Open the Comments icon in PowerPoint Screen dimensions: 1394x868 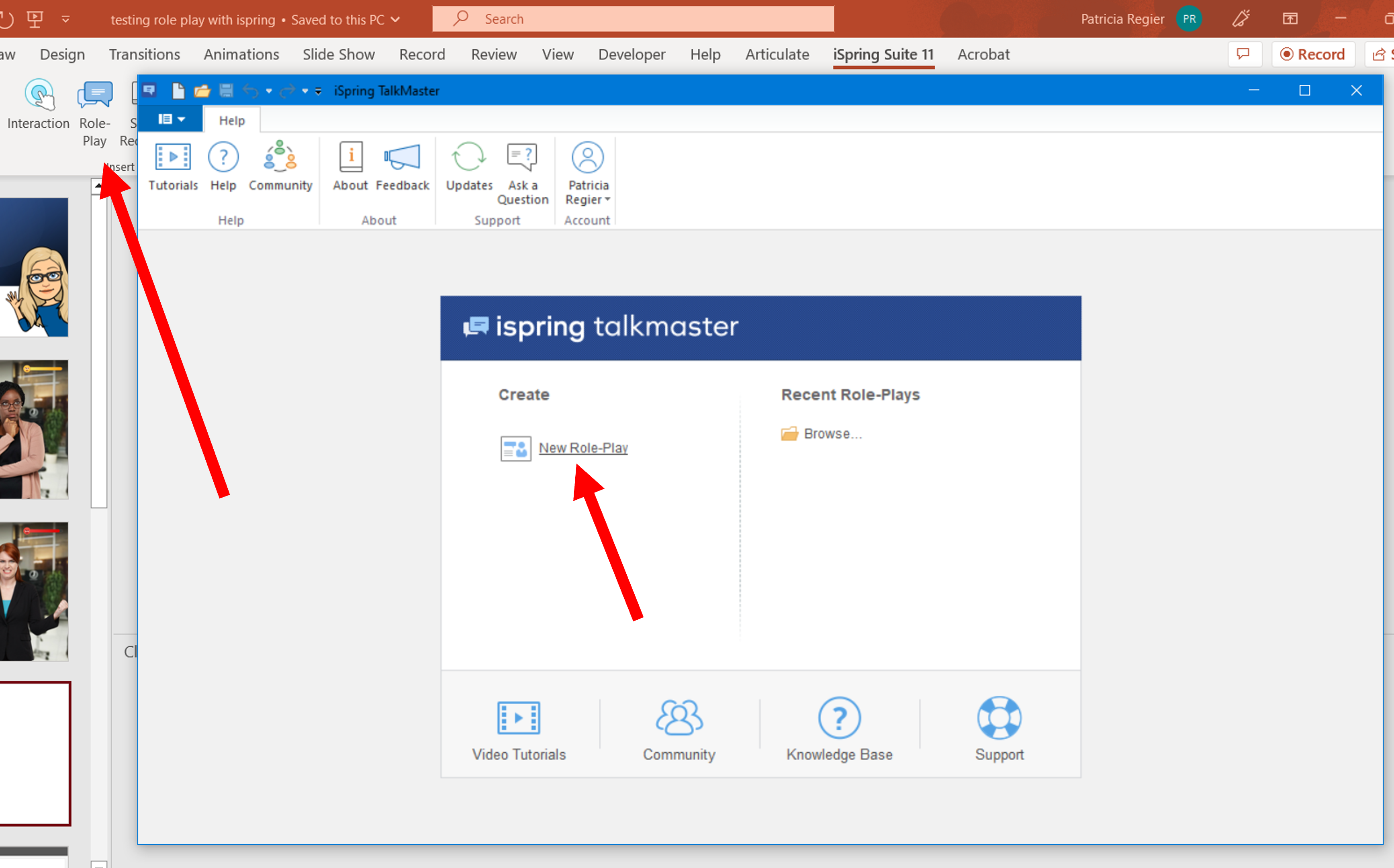click(x=1244, y=54)
